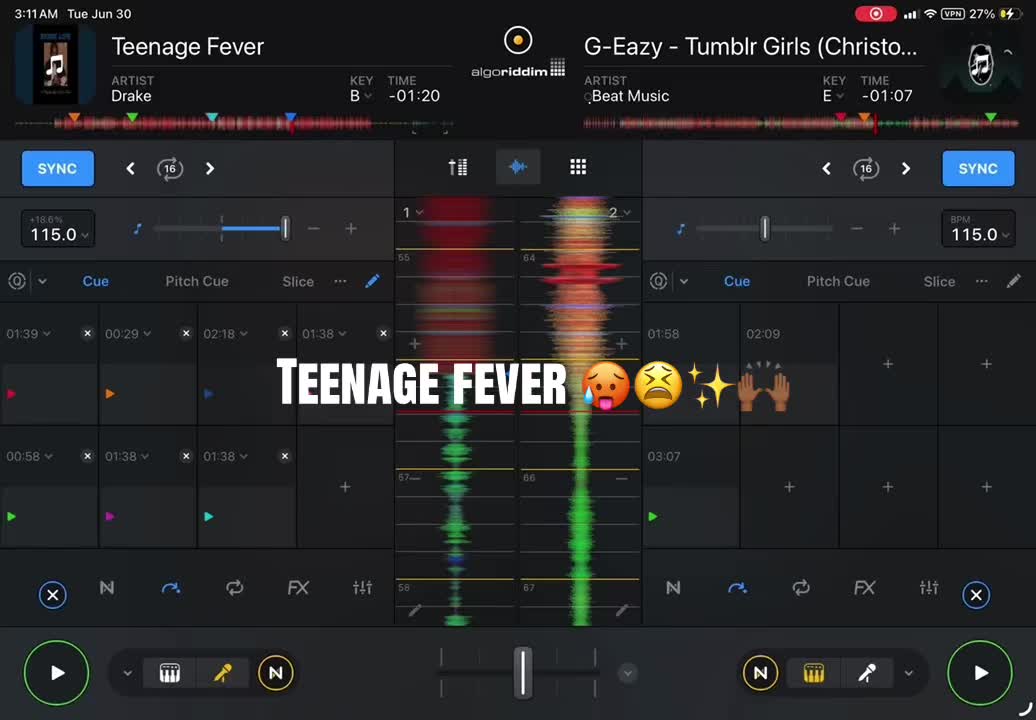Tap the yellow microphone icon on left deck
The image size is (1036, 720).
coord(223,673)
